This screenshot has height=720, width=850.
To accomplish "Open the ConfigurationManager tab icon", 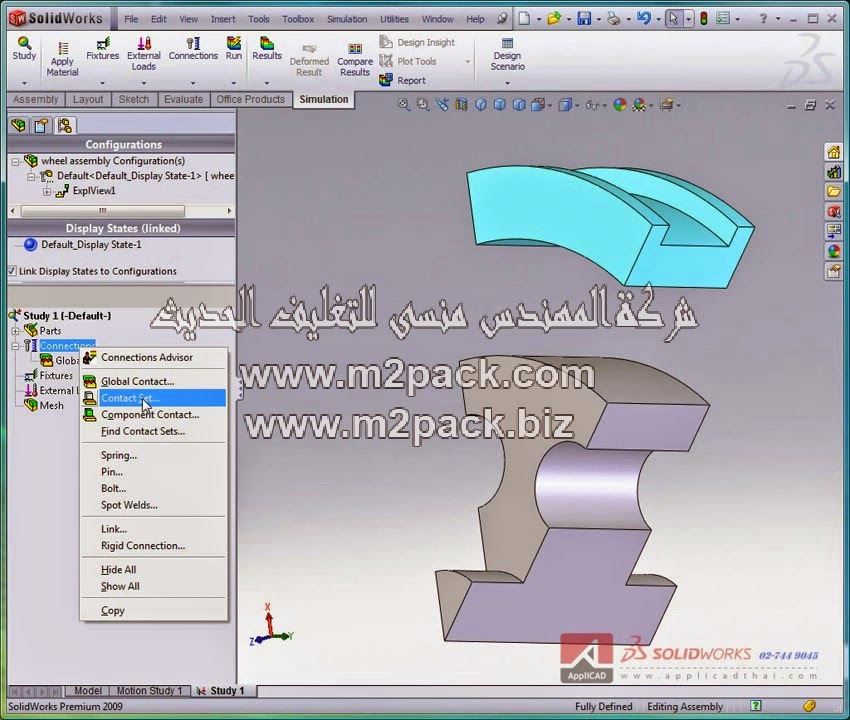I will [x=65, y=126].
